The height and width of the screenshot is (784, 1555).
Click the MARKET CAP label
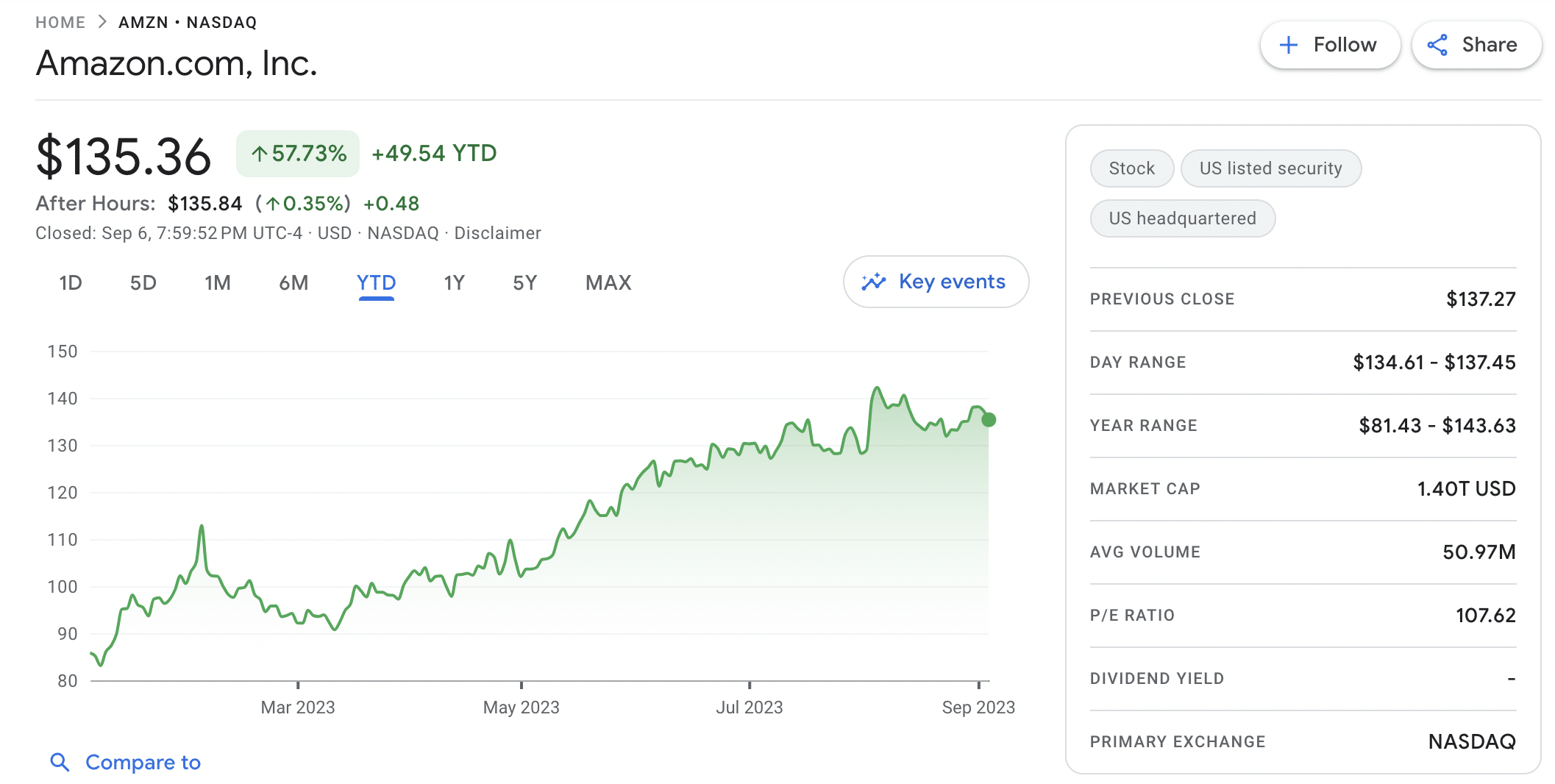(x=1145, y=489)
